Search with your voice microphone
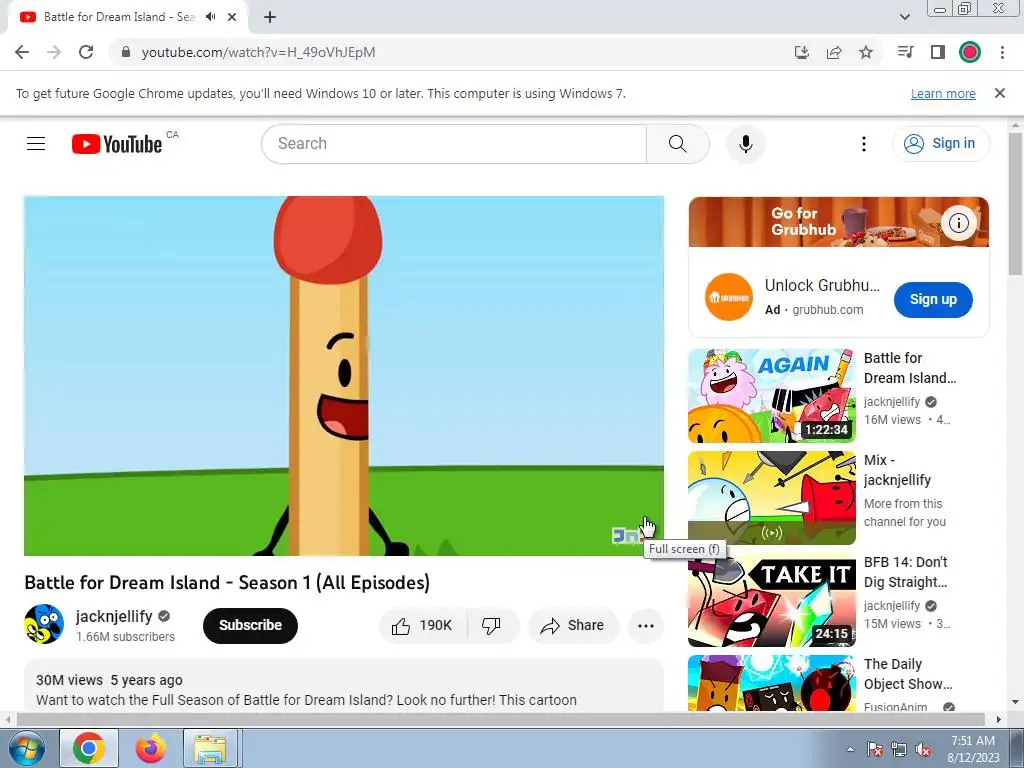The height and width of the screenshot is (768, 1024). click(746, 144)
